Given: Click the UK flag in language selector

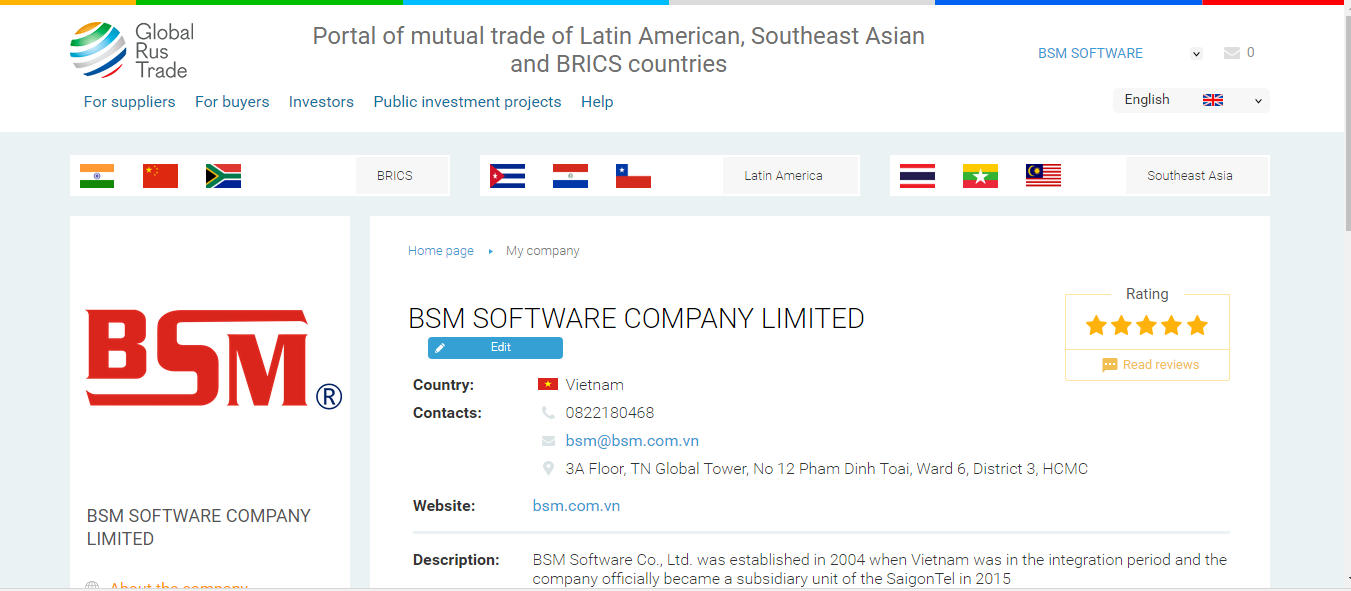Looking at the screenshot, I should tap(1213, 100).
